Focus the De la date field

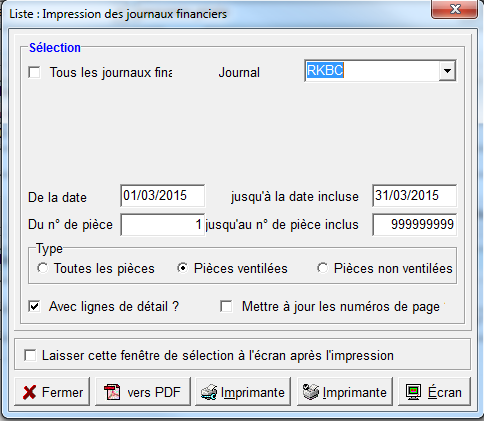(163, 196)
